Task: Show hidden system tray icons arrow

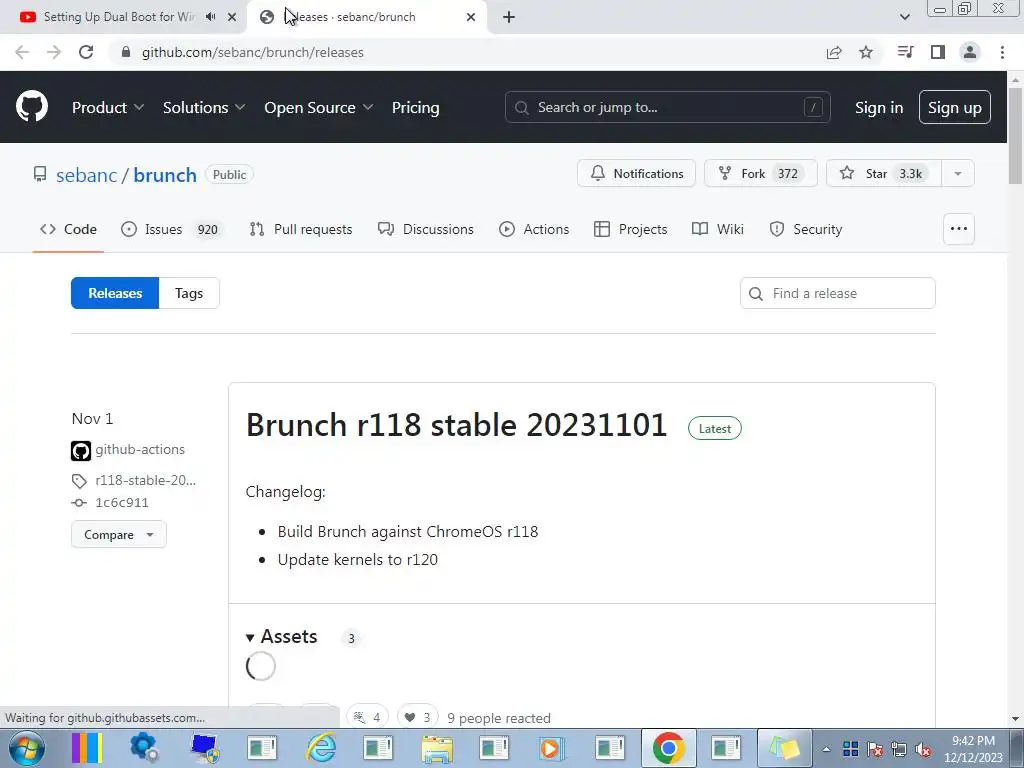Action: [x=826, y=749]
